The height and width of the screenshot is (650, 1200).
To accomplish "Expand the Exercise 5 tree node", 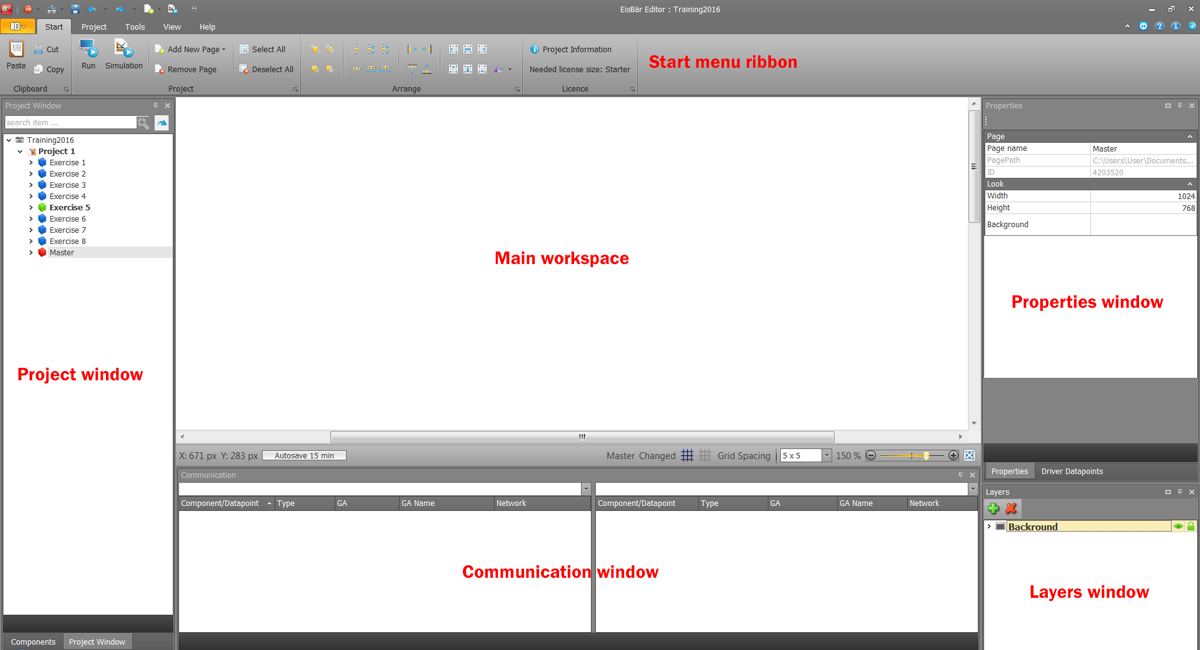I will (x=31, y=208).
